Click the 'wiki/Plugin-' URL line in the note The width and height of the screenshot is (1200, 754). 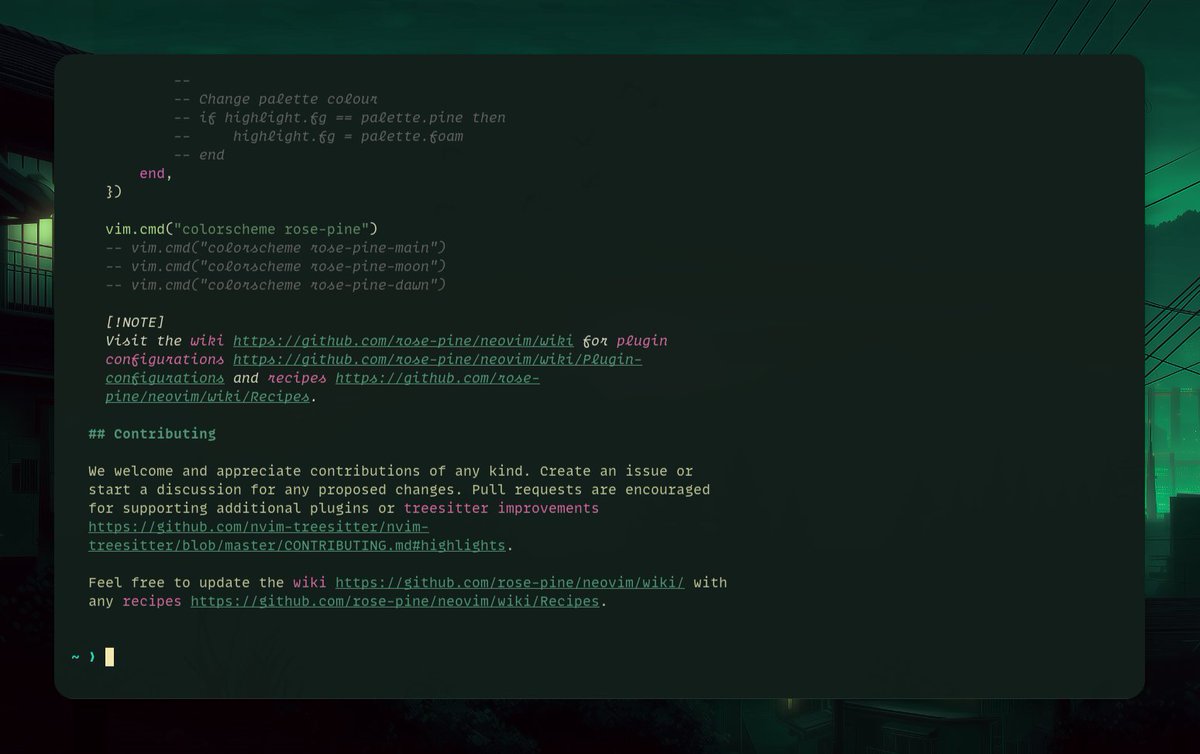[437, 359]
